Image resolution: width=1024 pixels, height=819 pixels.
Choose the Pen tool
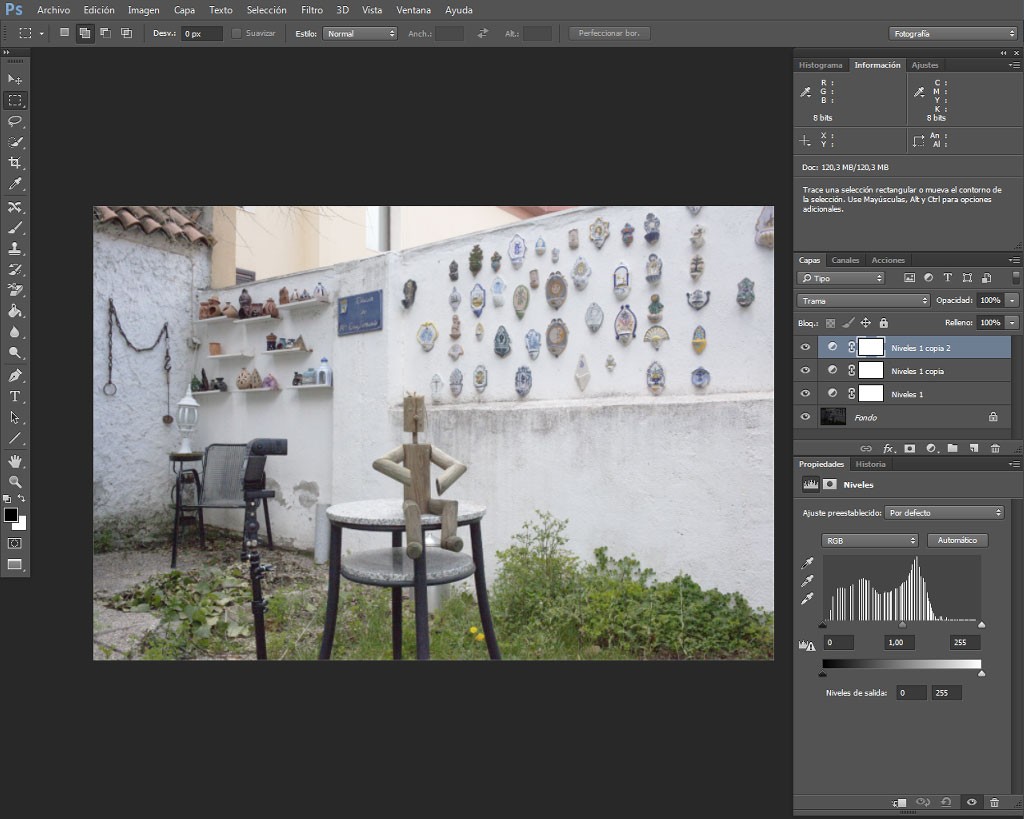click(15, 376)
